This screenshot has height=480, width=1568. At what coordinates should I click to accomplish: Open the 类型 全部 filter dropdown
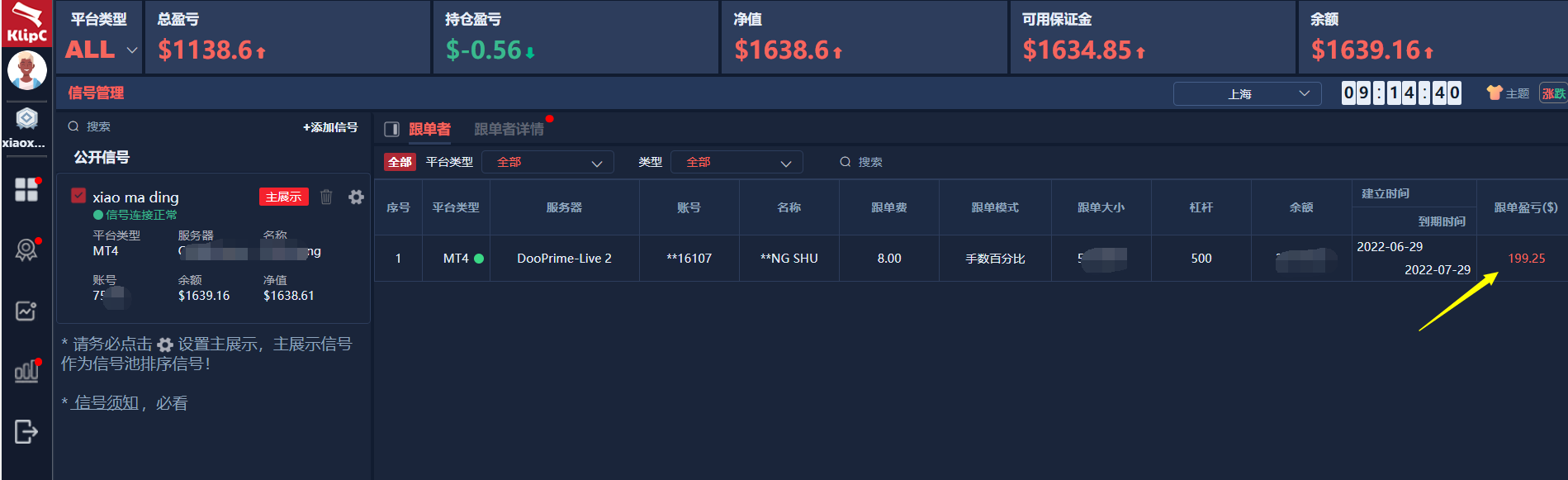point(737,162)
